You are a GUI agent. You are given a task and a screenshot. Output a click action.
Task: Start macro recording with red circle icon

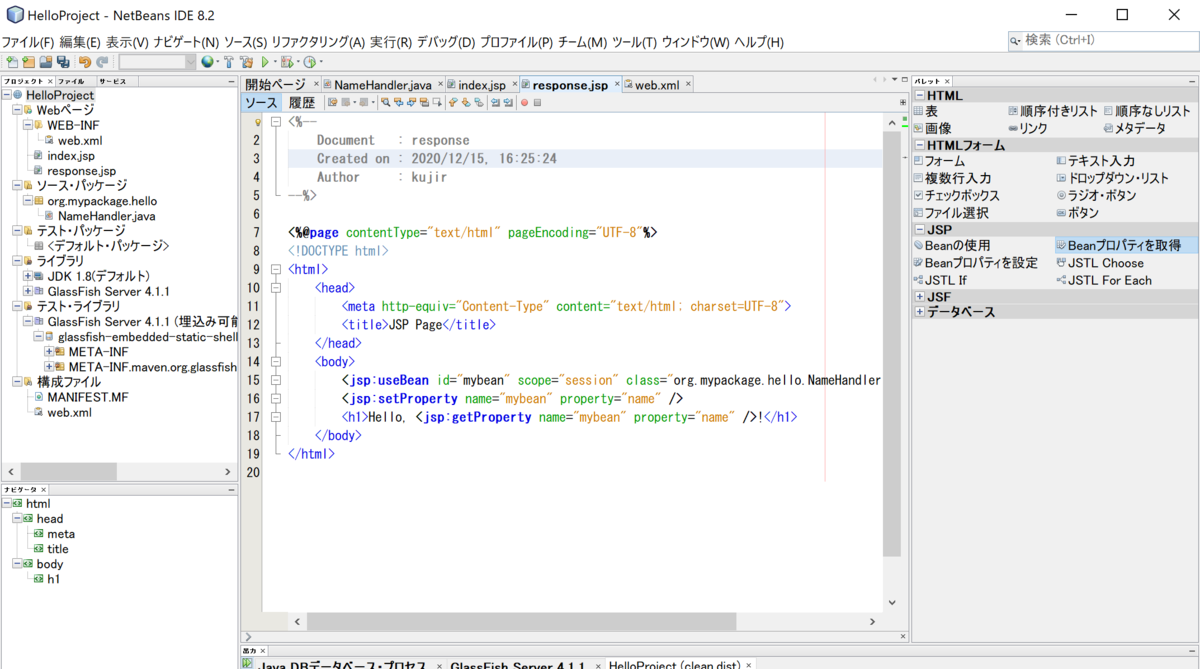[524, 102]
